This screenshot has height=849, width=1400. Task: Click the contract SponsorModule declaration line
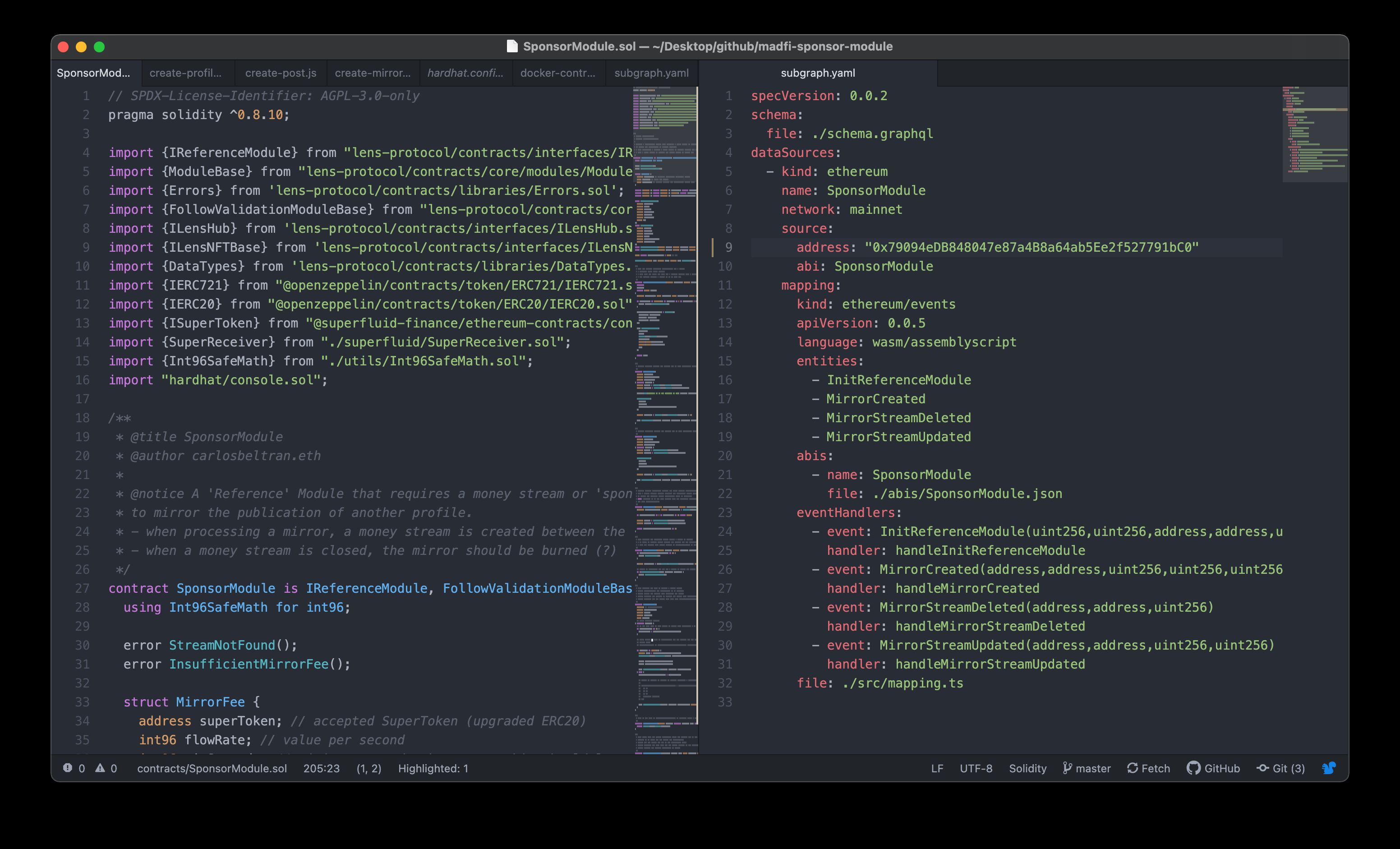370,588
